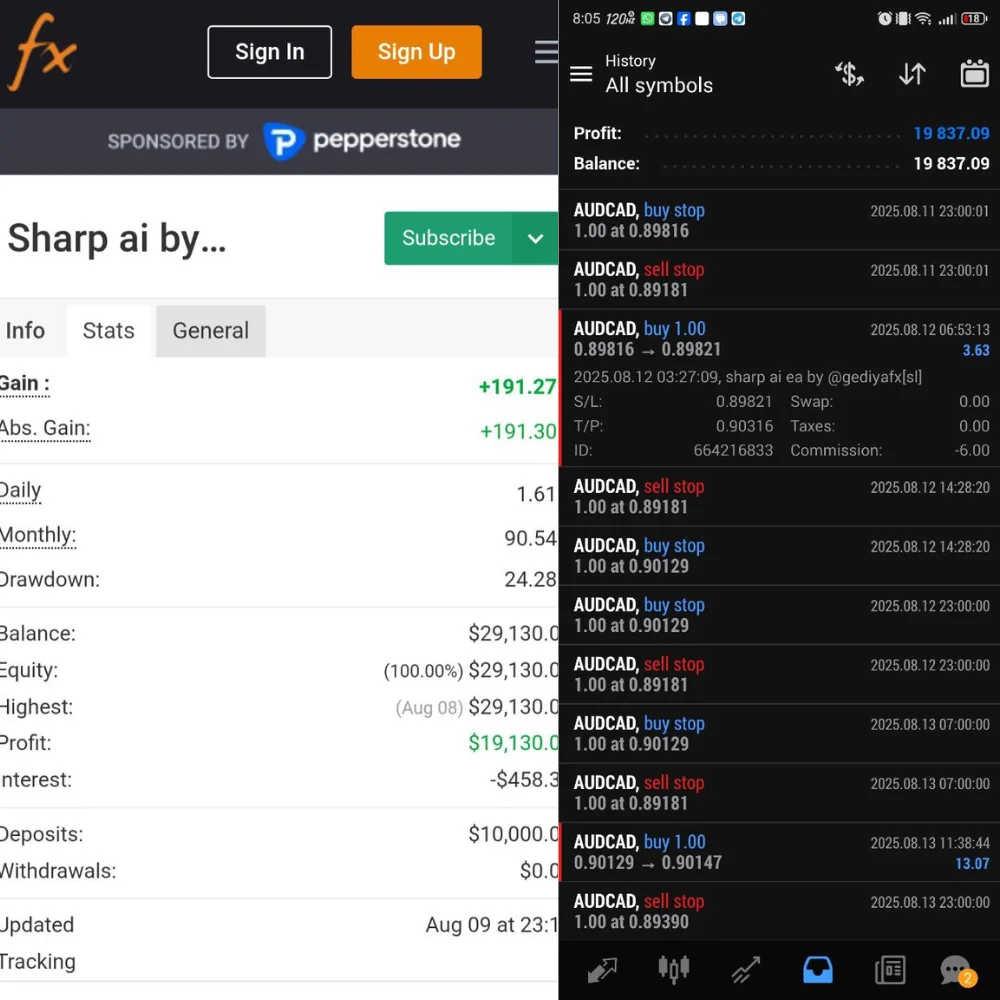Tap the Wi-Fi status icon
This screenshot has height=1000, width=1000.
pos(923,18)
